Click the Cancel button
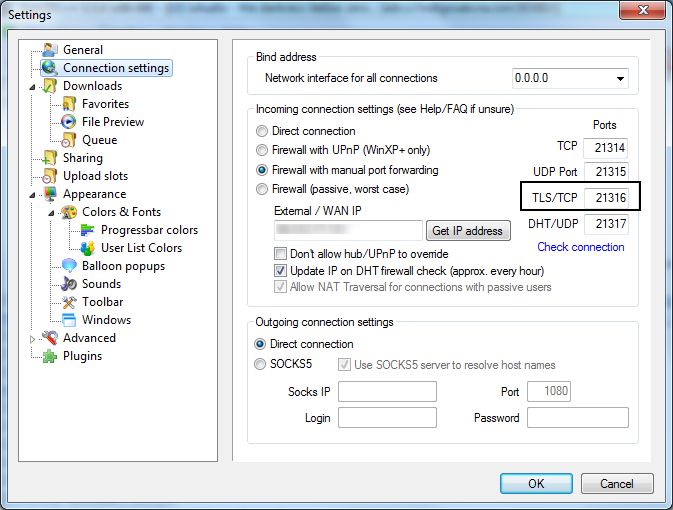This screenshot has height=510, width=673. pos(617,484)
